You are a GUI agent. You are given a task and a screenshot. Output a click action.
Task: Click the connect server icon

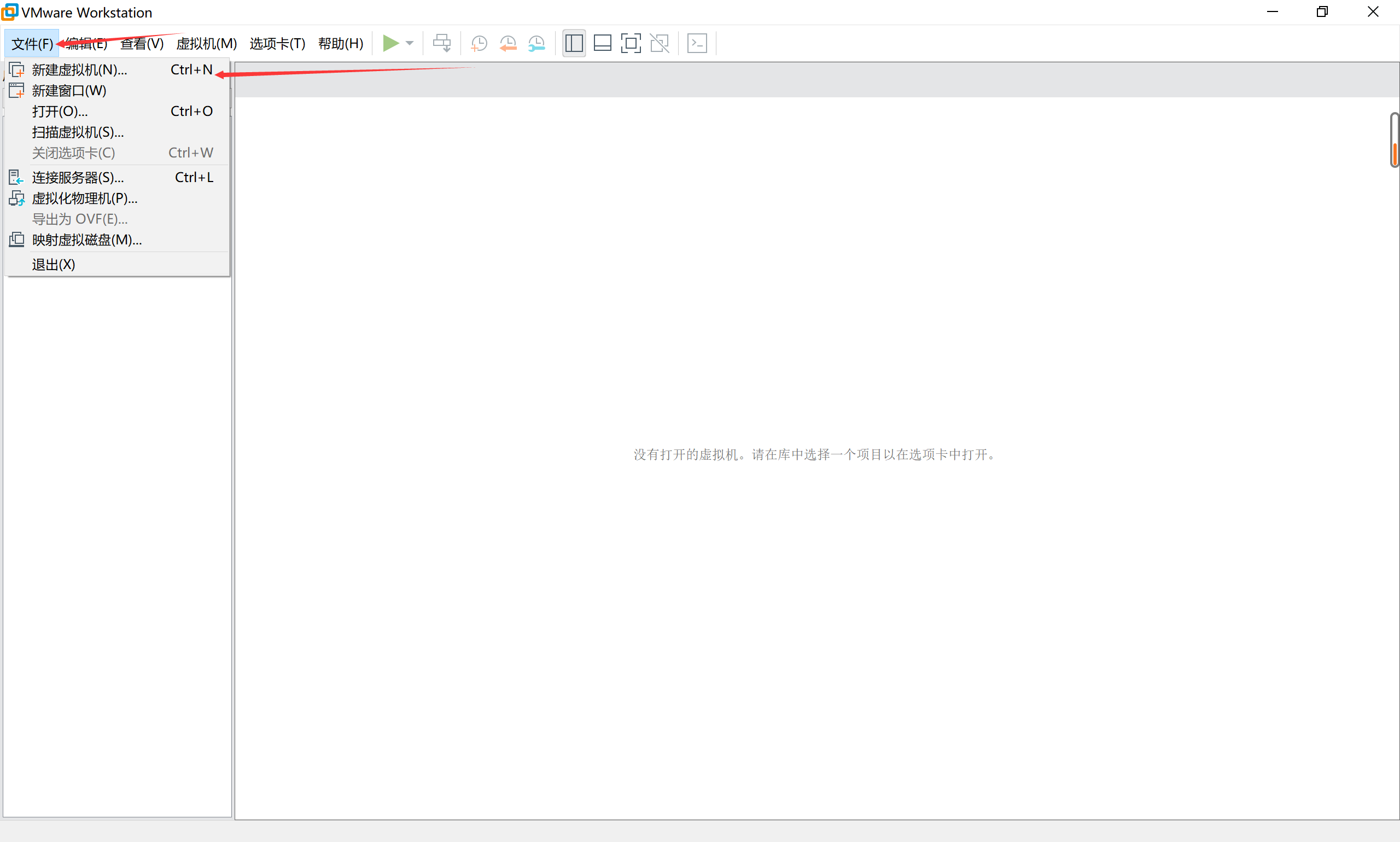[x=16, y=178]
